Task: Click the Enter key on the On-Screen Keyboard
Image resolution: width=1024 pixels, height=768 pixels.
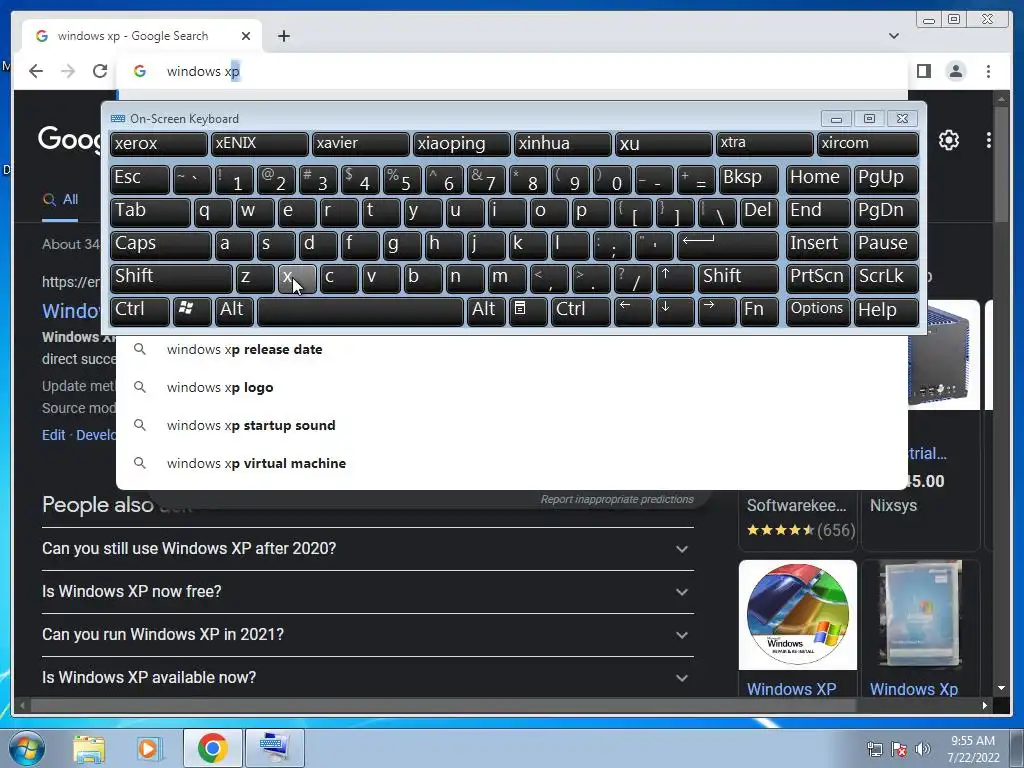Action: tap(727, 245)
